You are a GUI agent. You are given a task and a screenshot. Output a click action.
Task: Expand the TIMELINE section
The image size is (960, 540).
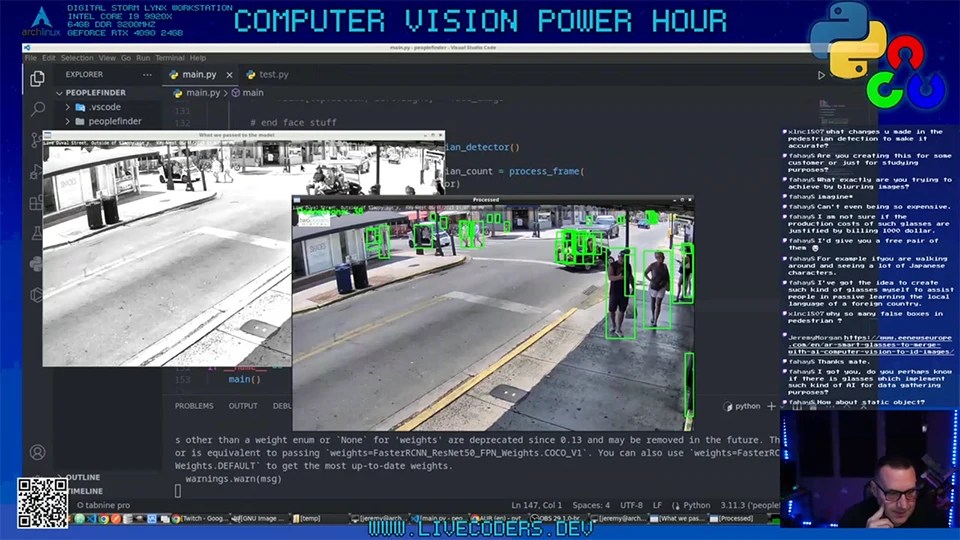(x=84, y=491)
